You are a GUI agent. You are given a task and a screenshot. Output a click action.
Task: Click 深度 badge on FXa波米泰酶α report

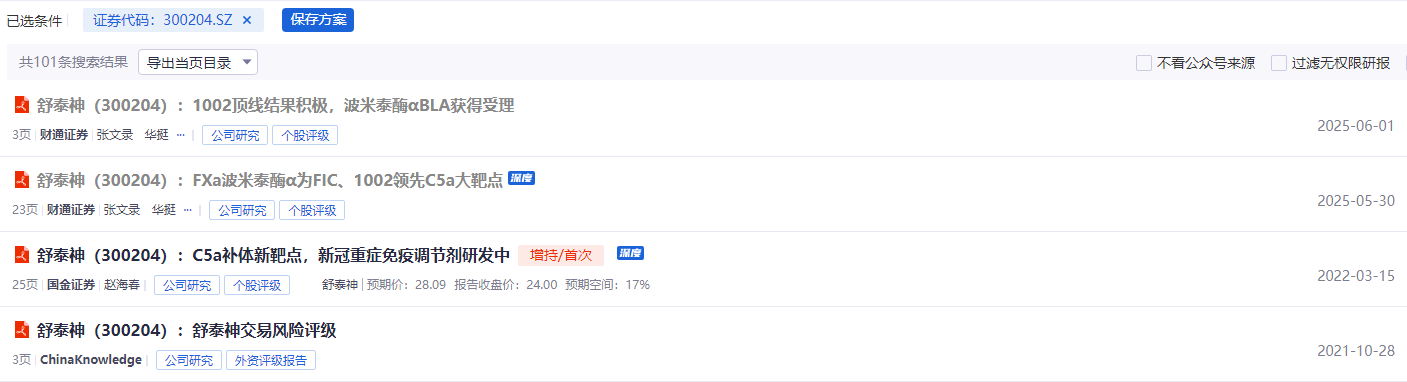click(x=522, y=178)
